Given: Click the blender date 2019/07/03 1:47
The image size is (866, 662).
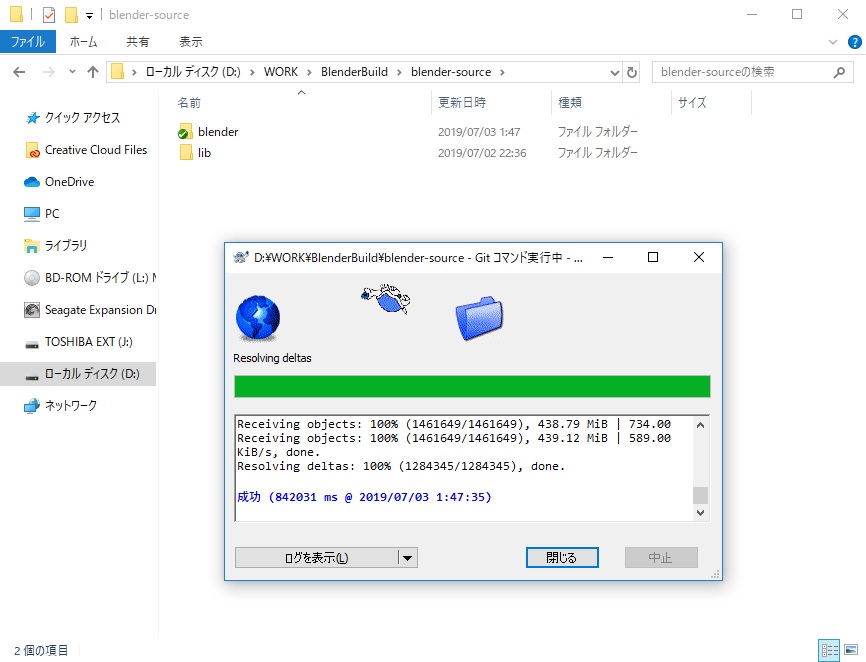Looking at the screenshot, I should pyautogui.click(x=479, y=132).
